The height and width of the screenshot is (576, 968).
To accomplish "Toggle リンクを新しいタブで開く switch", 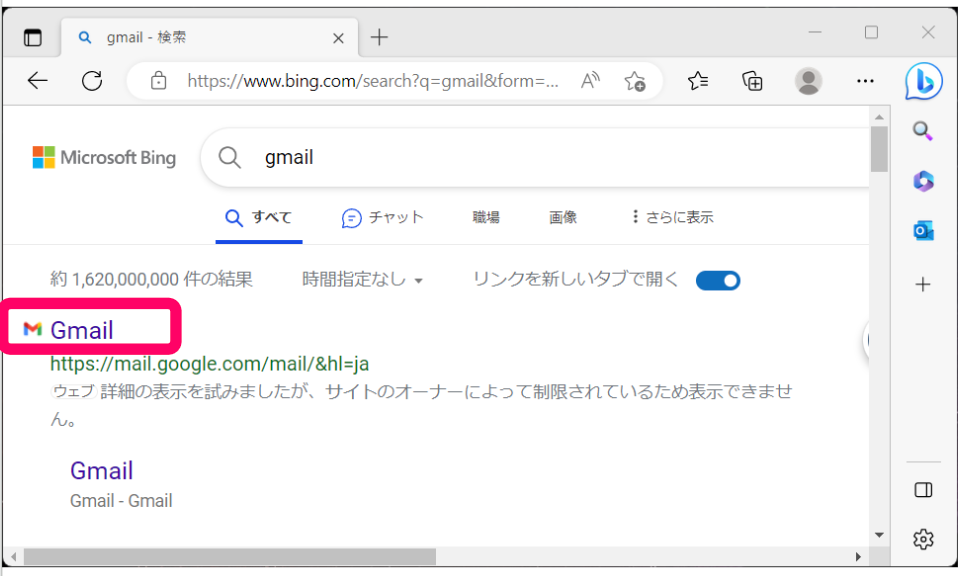I will (718, 280).
